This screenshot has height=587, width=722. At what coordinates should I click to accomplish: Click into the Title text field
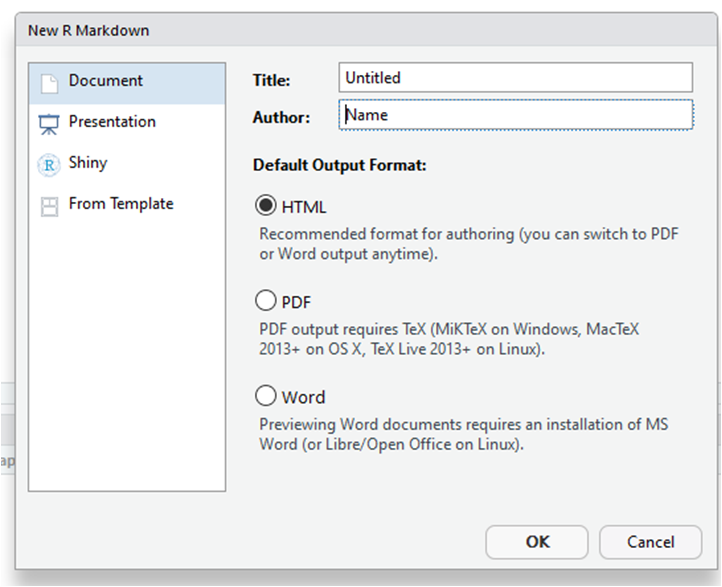coord(515,77)
